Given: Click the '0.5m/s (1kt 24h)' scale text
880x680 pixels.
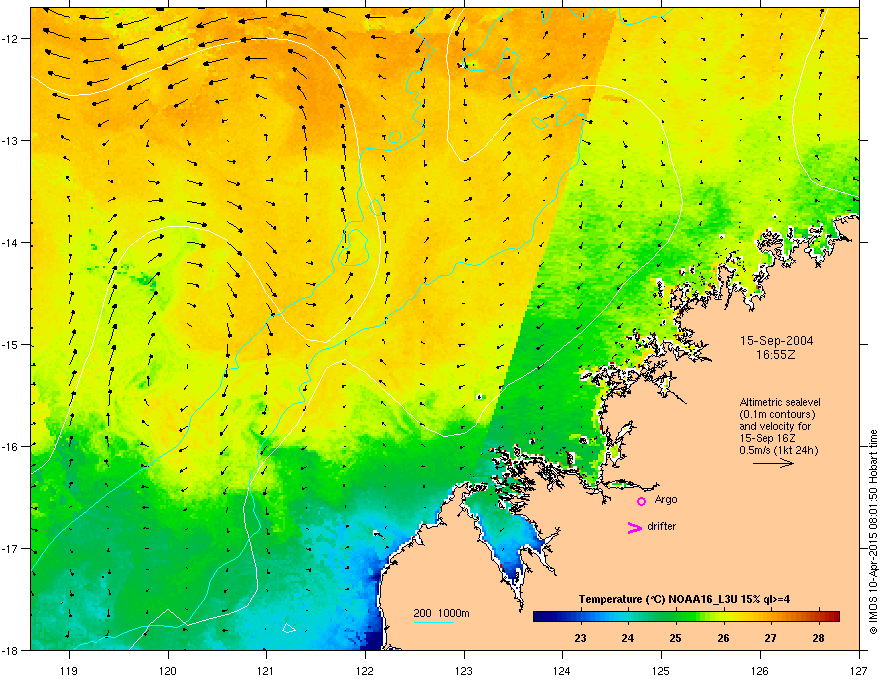Looking at the screenshot, I should click(x=778, y=450).
